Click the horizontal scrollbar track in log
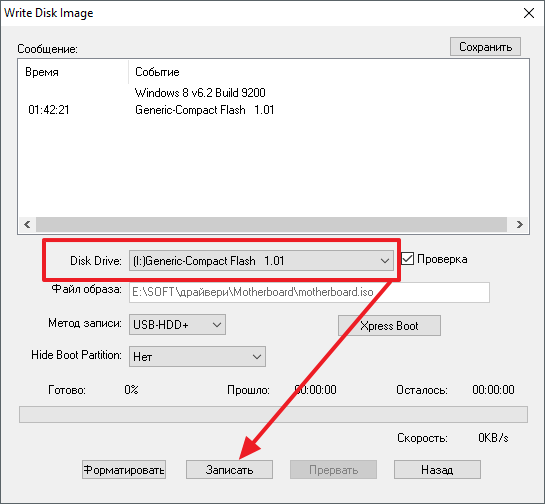Screen dimensions: 545x504 coord(271,225)
